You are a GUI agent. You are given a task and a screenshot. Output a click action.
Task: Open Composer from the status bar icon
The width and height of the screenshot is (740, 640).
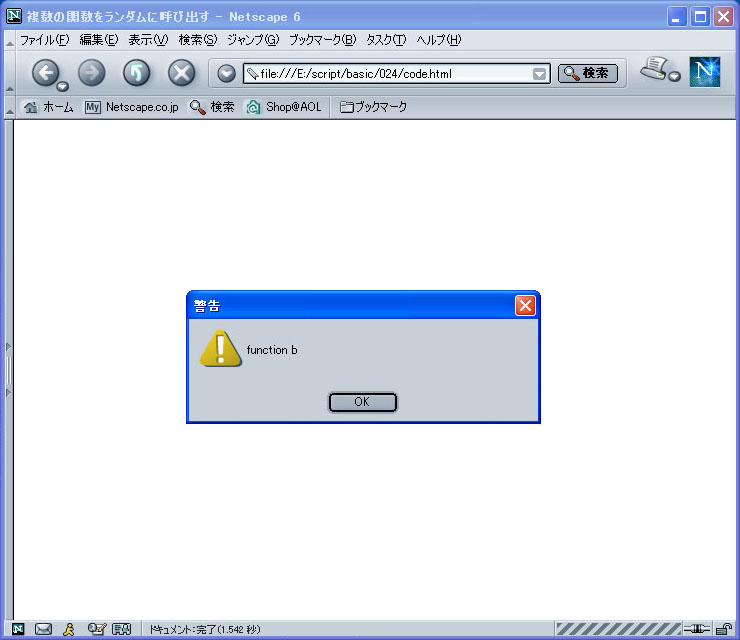[96, 629]
